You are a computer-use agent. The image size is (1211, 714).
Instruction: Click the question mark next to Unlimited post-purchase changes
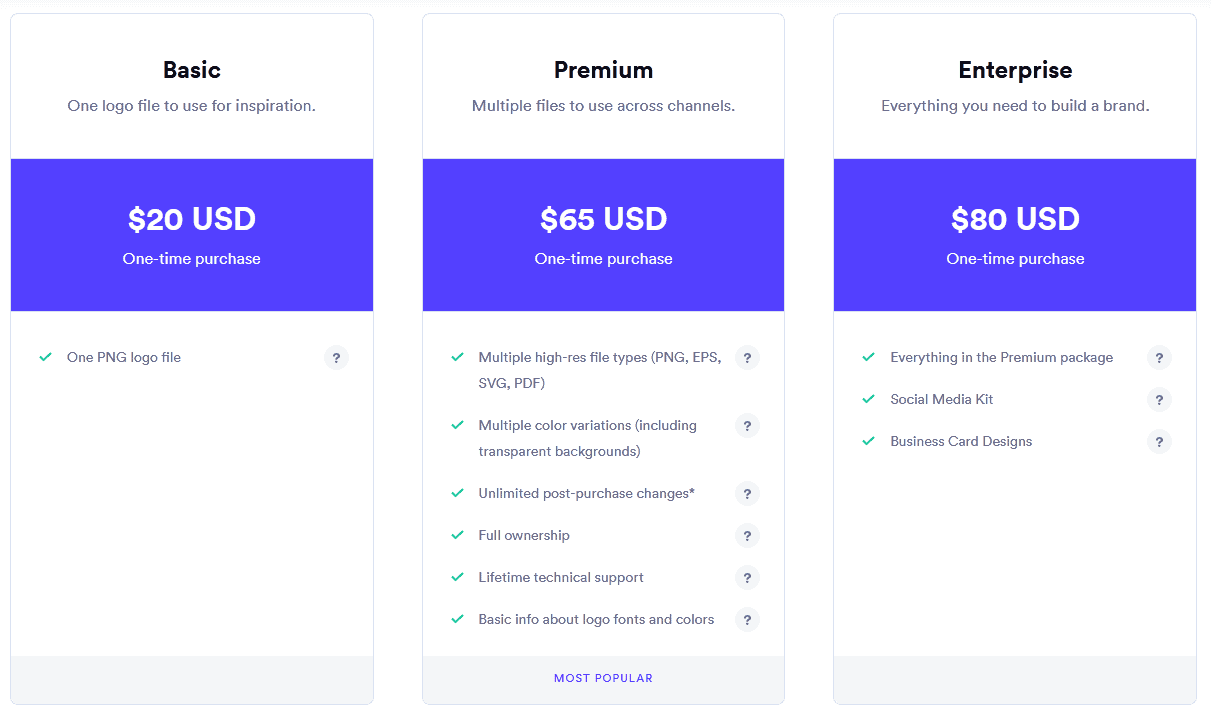tap(747, 493)
